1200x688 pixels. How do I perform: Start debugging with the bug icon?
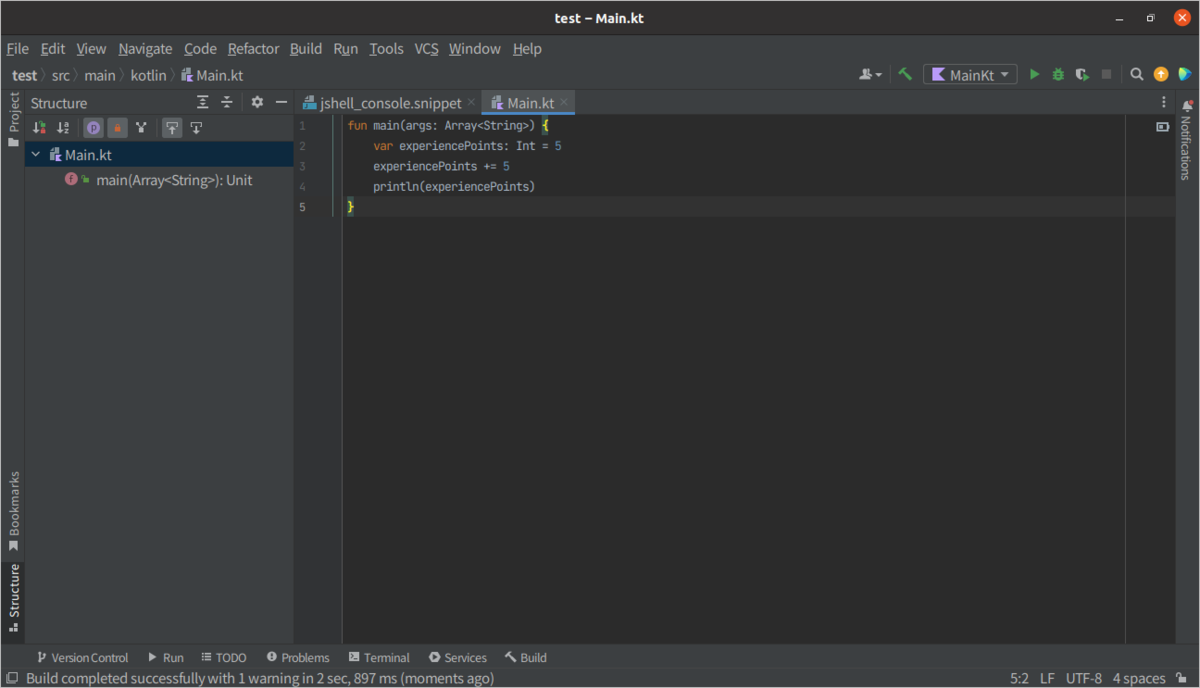(1058, 74)
